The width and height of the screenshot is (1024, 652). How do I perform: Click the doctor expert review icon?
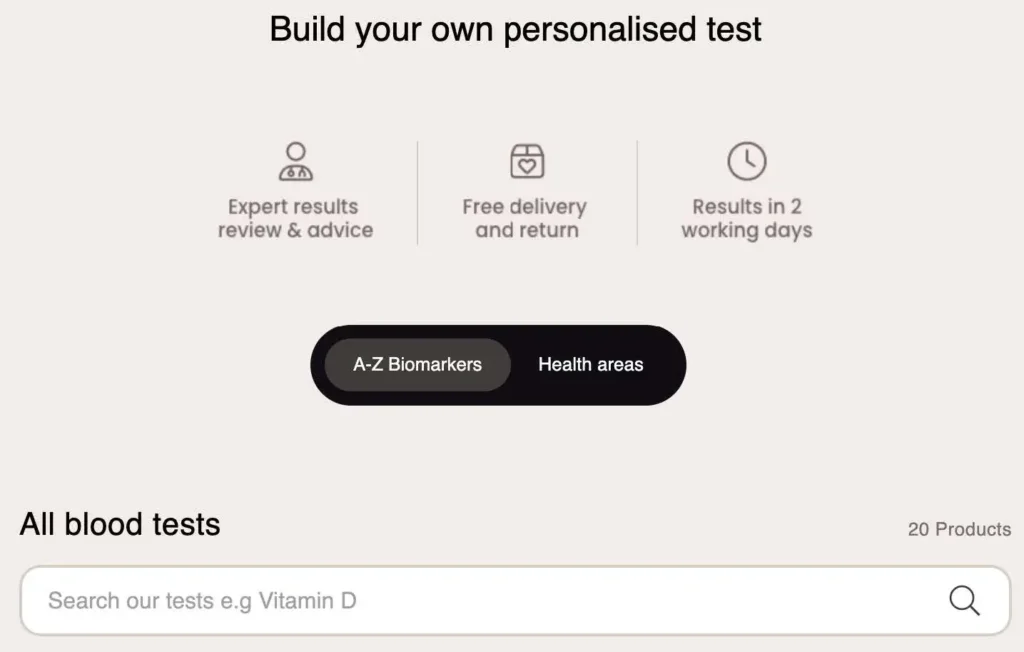coord(295,161)
